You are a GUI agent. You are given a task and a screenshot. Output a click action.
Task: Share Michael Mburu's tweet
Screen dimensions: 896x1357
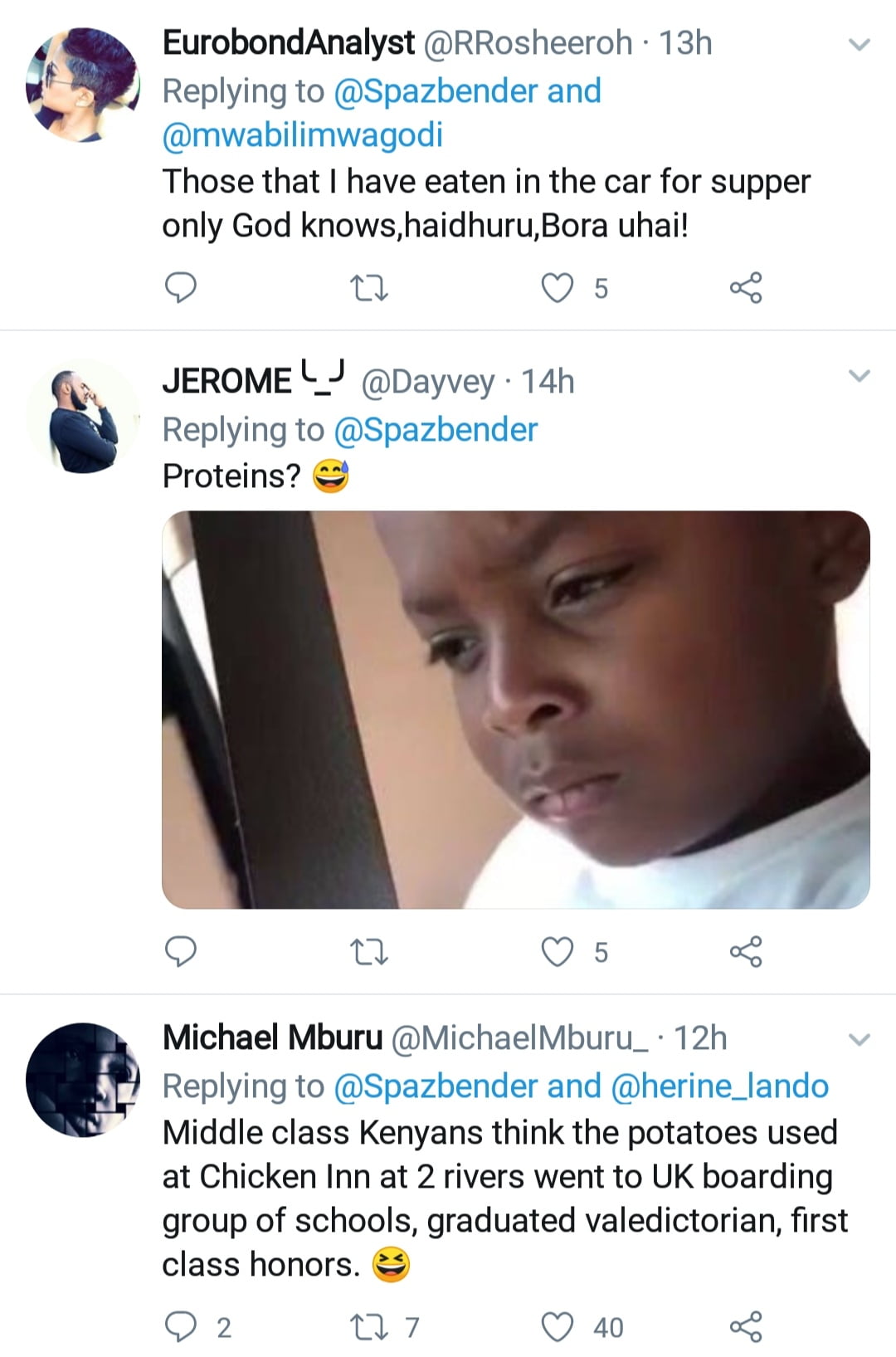coord(745,1326)
